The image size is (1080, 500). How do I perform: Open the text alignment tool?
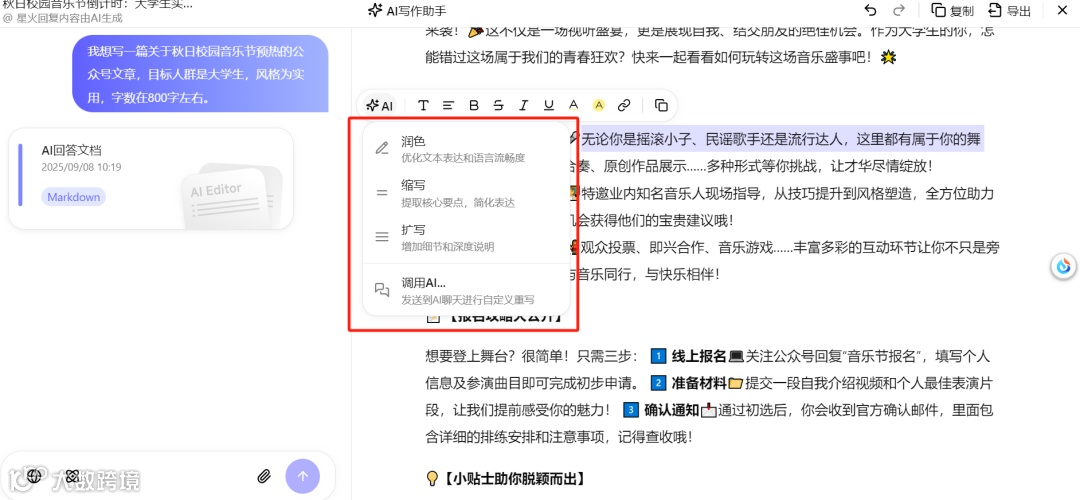click(x=448, y=105)
